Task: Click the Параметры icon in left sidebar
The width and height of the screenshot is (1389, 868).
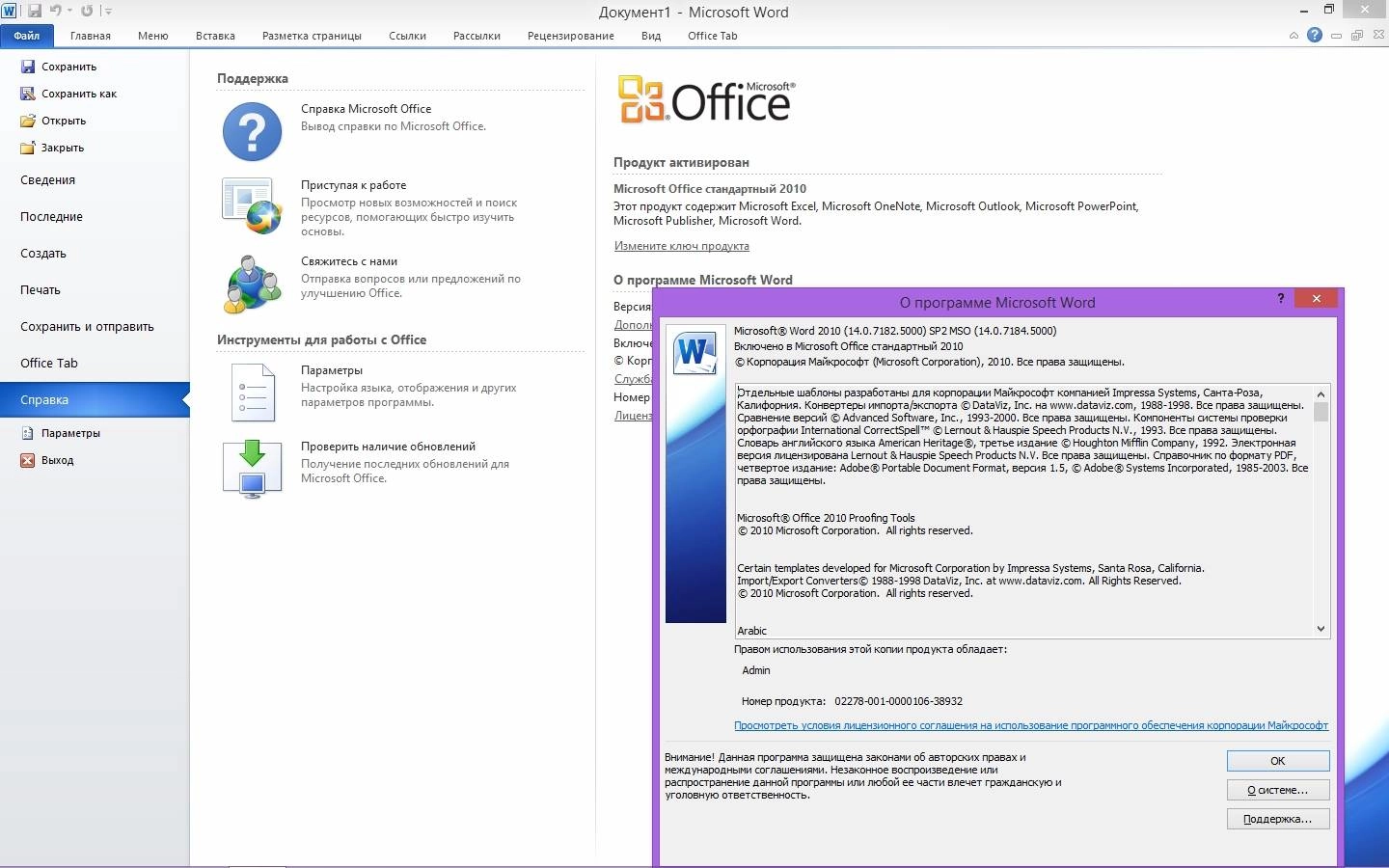Action: [x=28, y=433]
